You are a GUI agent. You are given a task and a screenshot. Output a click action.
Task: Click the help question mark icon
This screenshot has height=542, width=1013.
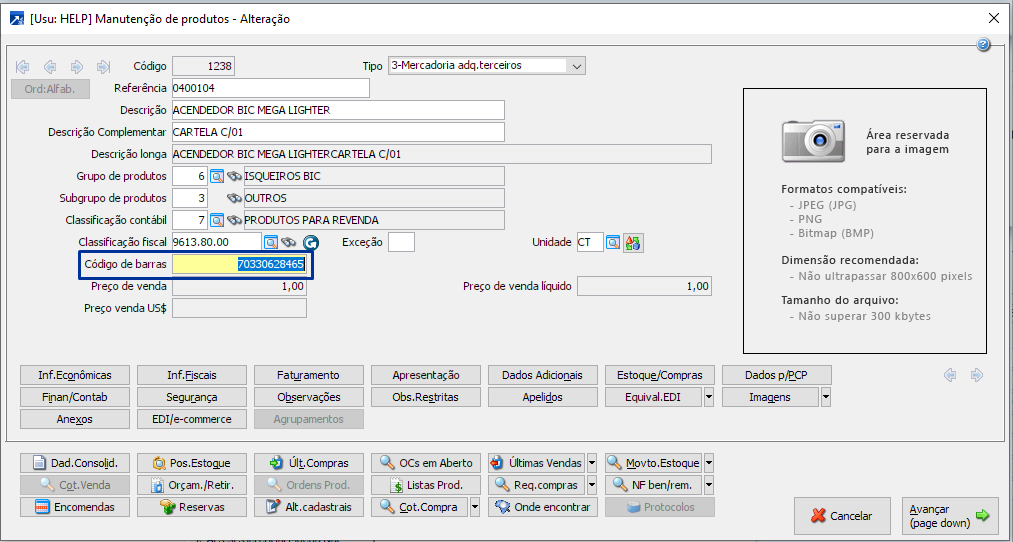983,45
